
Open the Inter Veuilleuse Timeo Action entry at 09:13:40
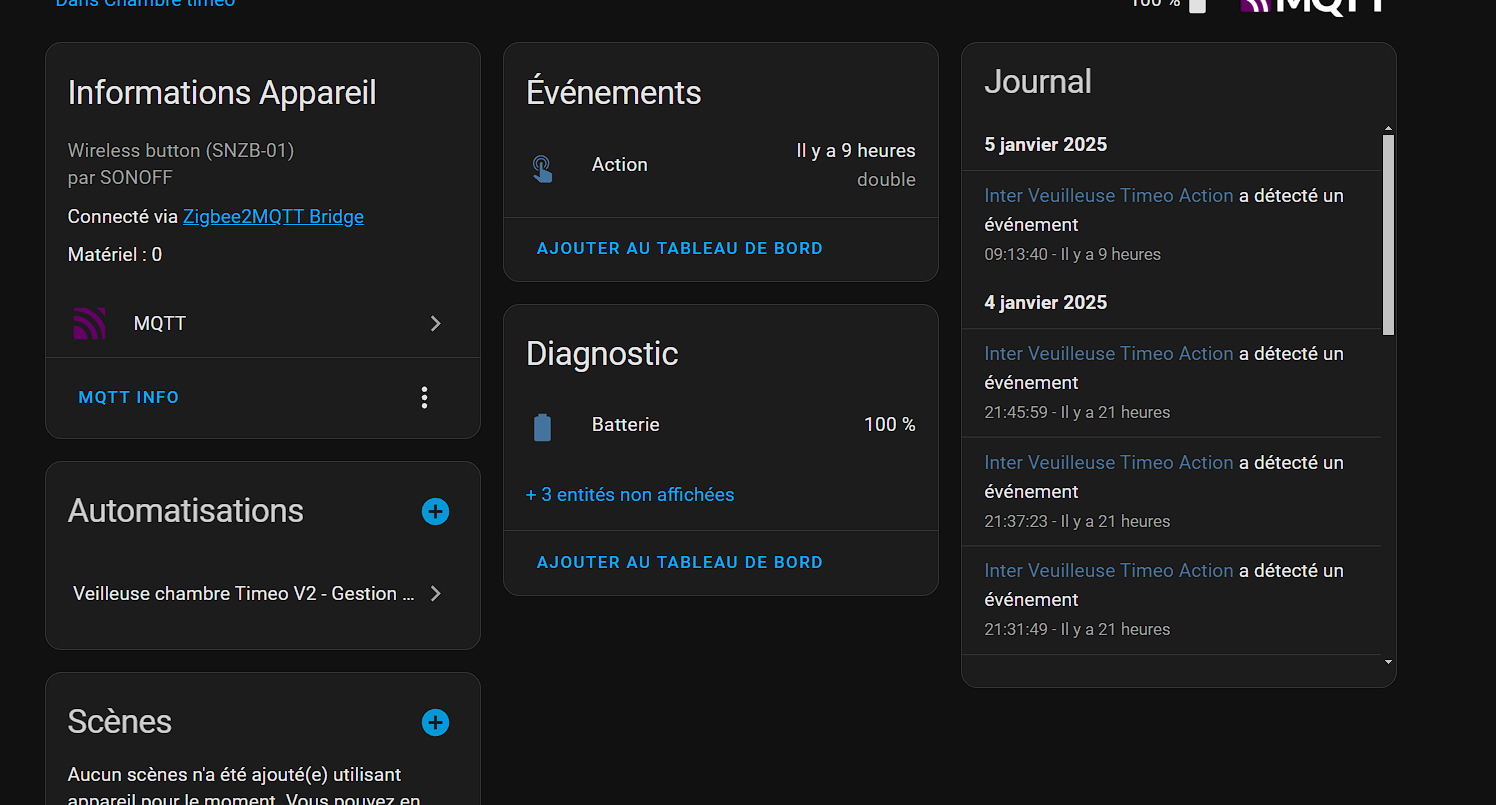tap(1108, 196)
